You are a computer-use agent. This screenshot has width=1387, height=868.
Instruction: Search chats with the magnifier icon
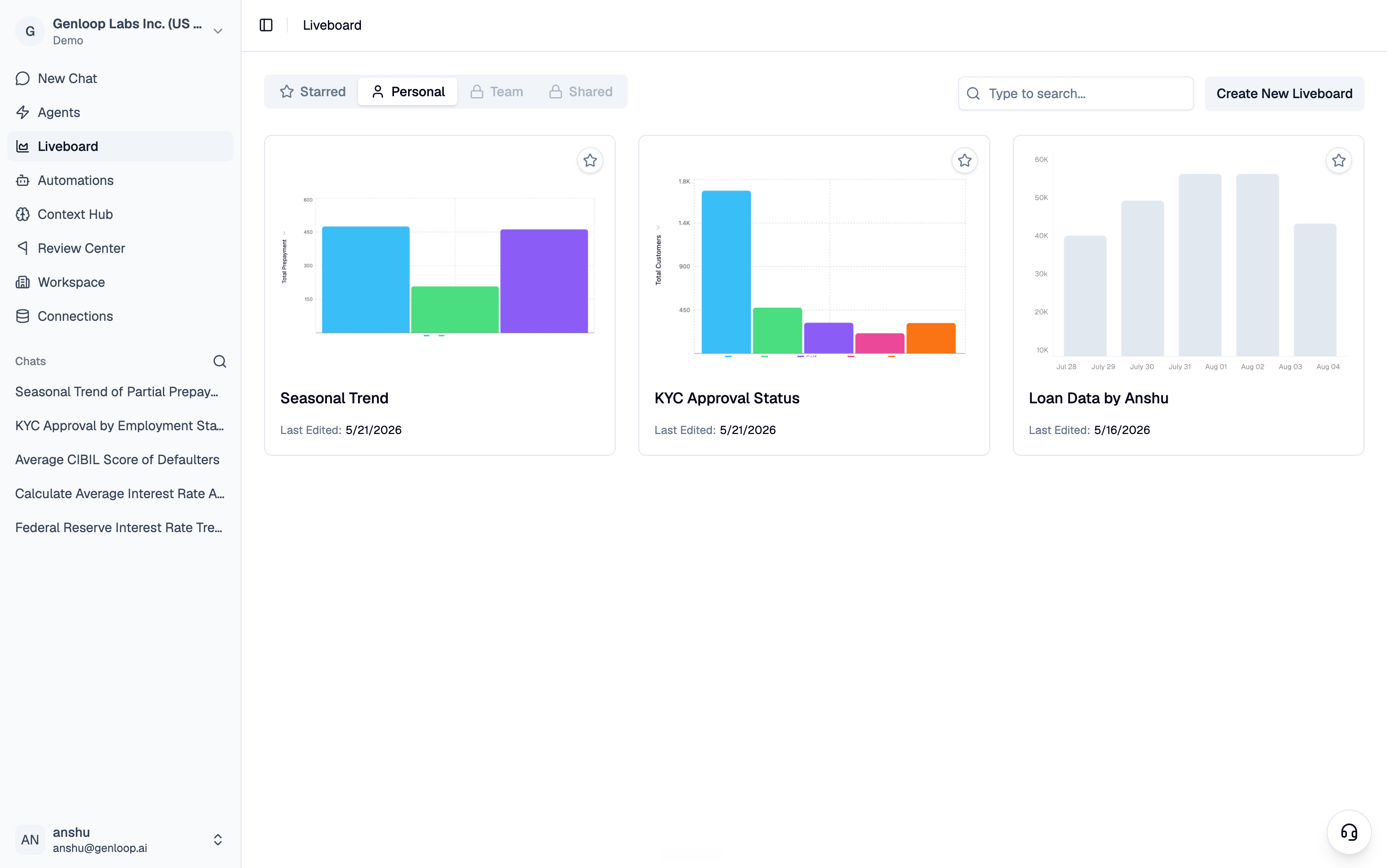click(219, 361)
